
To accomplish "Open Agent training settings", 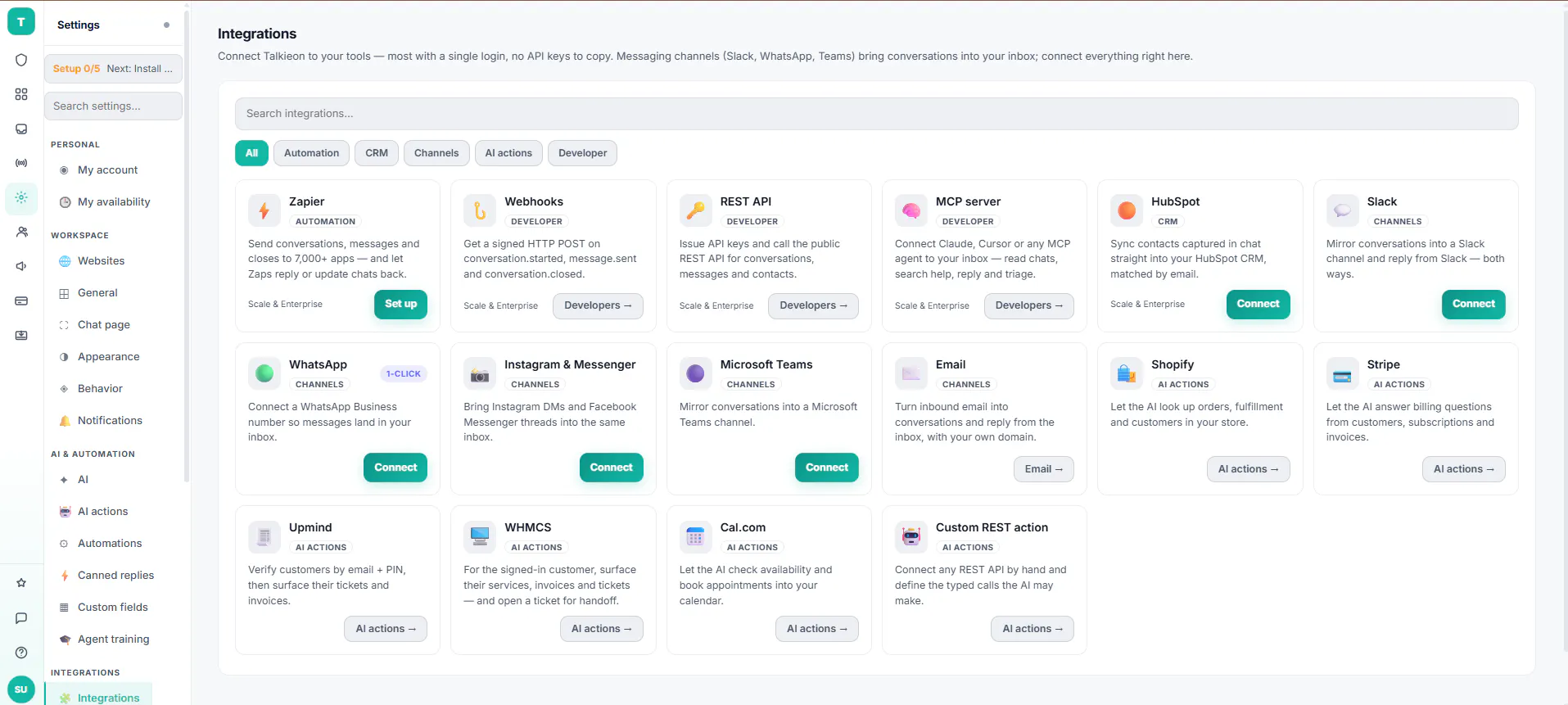I will coord(113,639).
